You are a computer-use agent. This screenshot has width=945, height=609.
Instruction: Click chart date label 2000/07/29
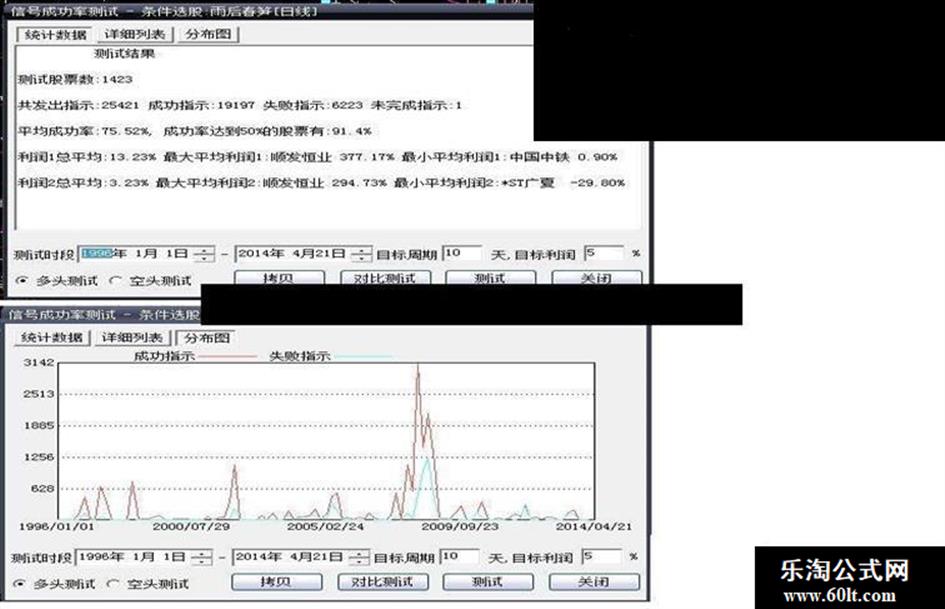click(x=191, y=526)
